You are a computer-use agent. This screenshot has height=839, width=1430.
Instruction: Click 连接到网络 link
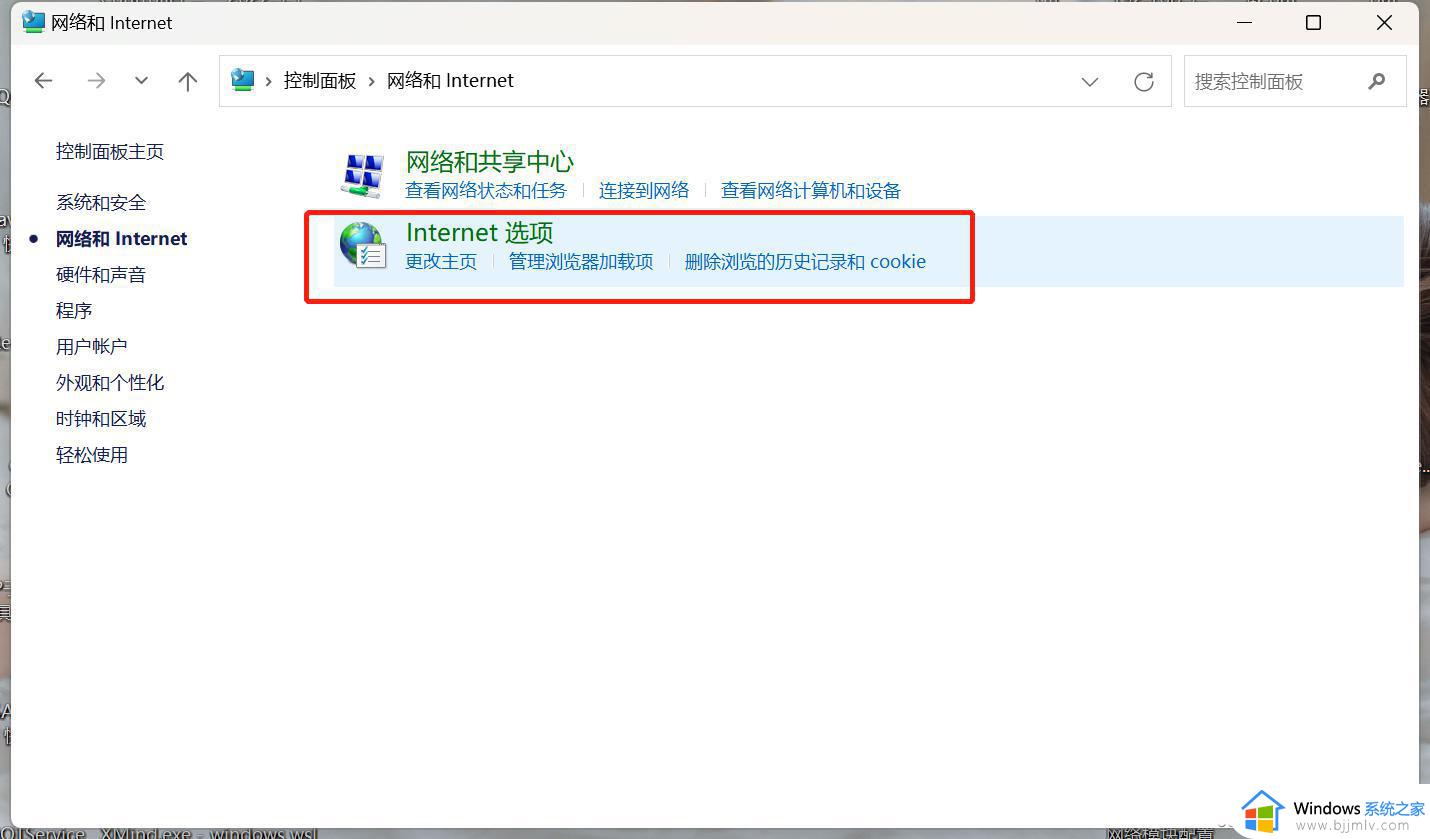point(644,190)
